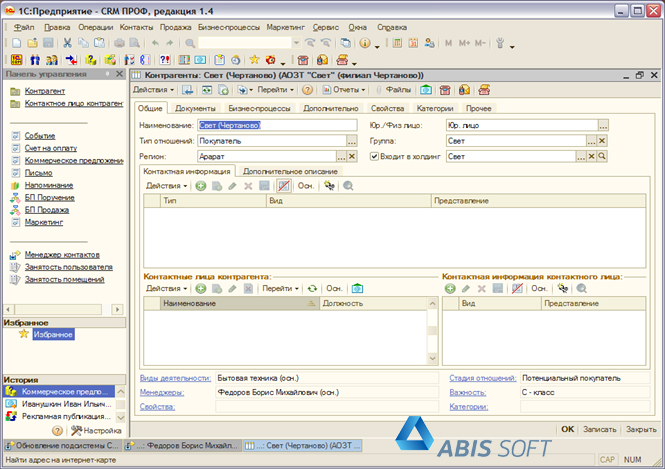Add contact person's contact info with green plus
This screenshot has height=469, width=665.
[x=450, y=288]
